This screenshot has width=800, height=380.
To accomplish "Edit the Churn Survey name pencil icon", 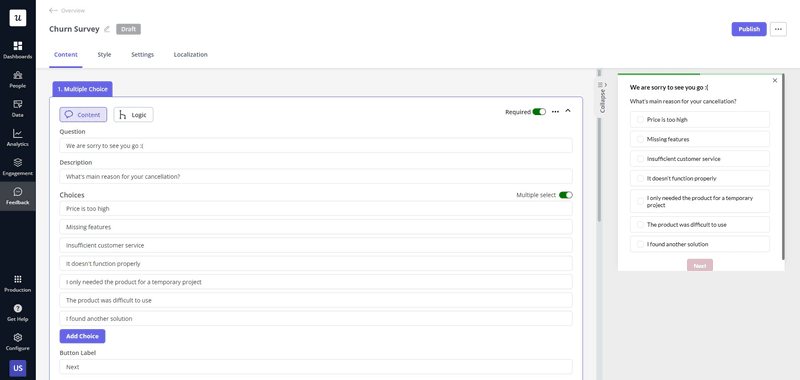I will pos(107,29).
